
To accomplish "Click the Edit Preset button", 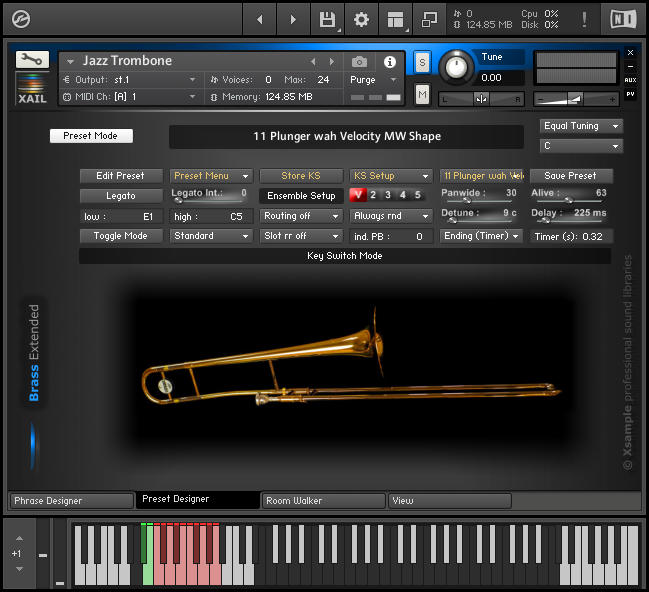I will (121, 176).
